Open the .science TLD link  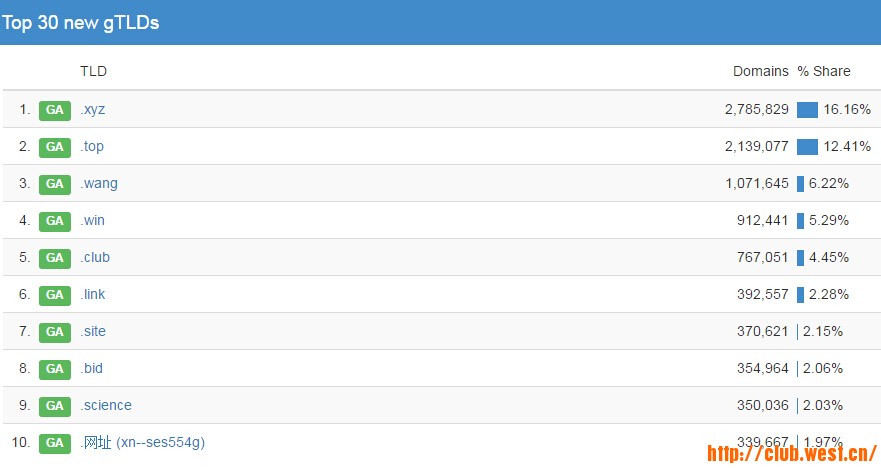[106, 406]
